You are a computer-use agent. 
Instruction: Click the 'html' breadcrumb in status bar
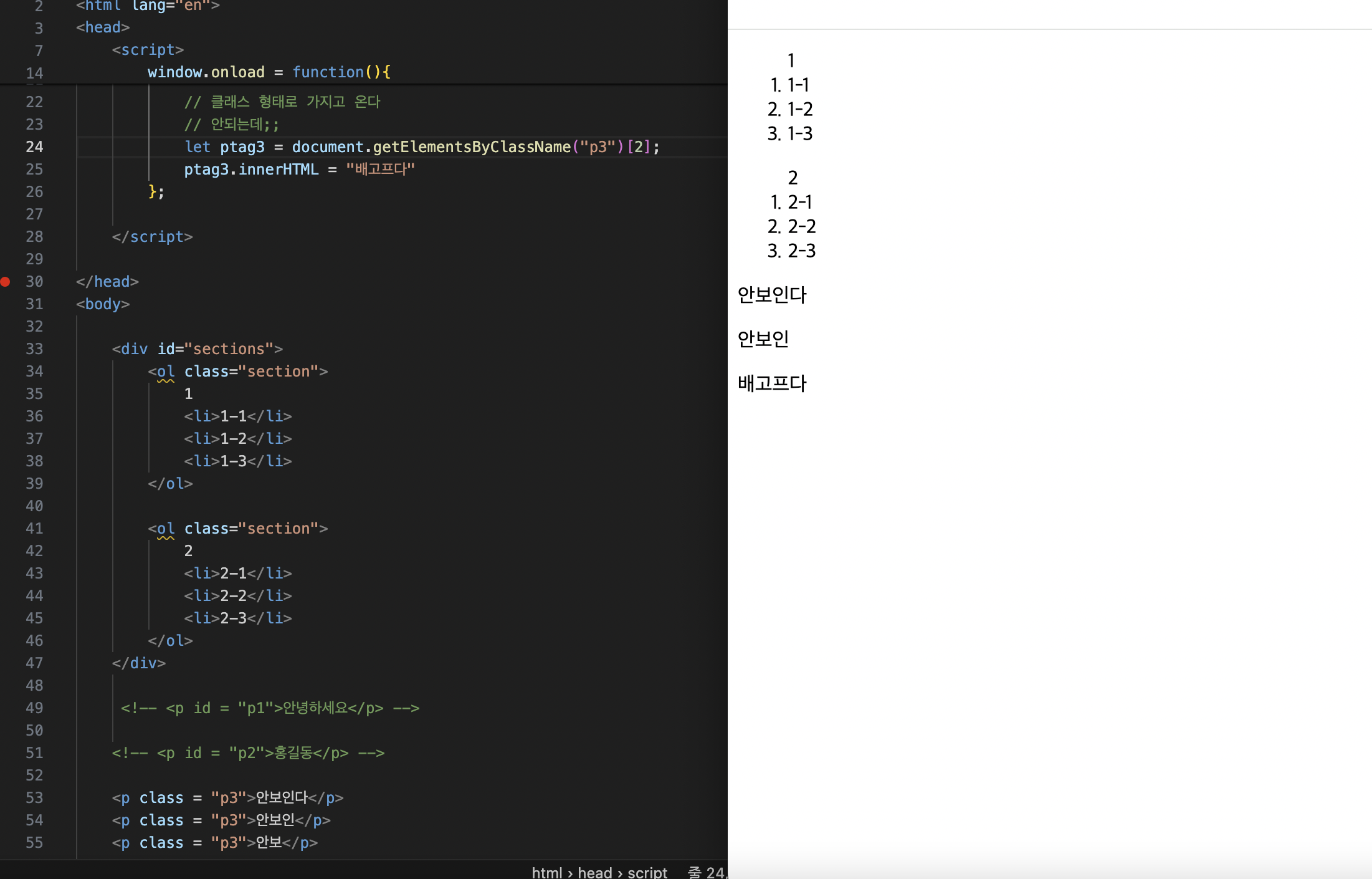546,872
